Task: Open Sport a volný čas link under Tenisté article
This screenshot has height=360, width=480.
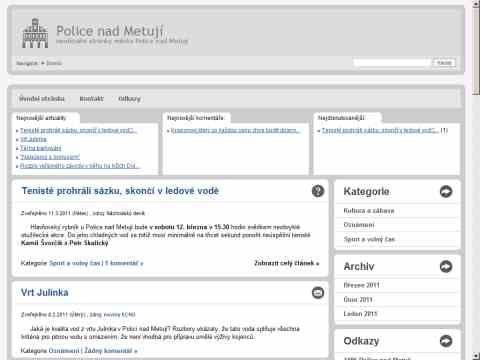Action: [x=74, y=263]
